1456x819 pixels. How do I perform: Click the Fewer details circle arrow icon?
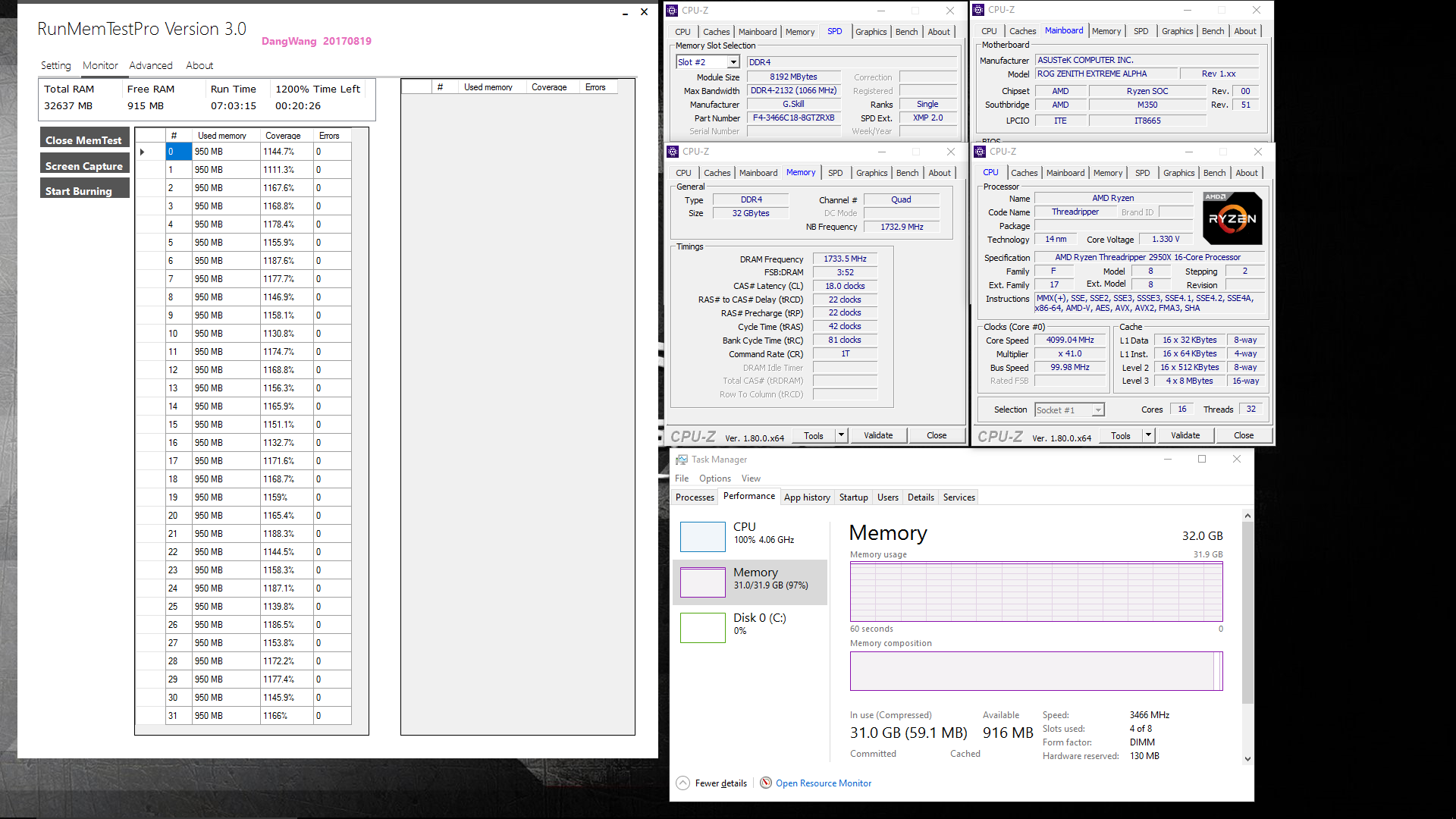click(683, 783)
